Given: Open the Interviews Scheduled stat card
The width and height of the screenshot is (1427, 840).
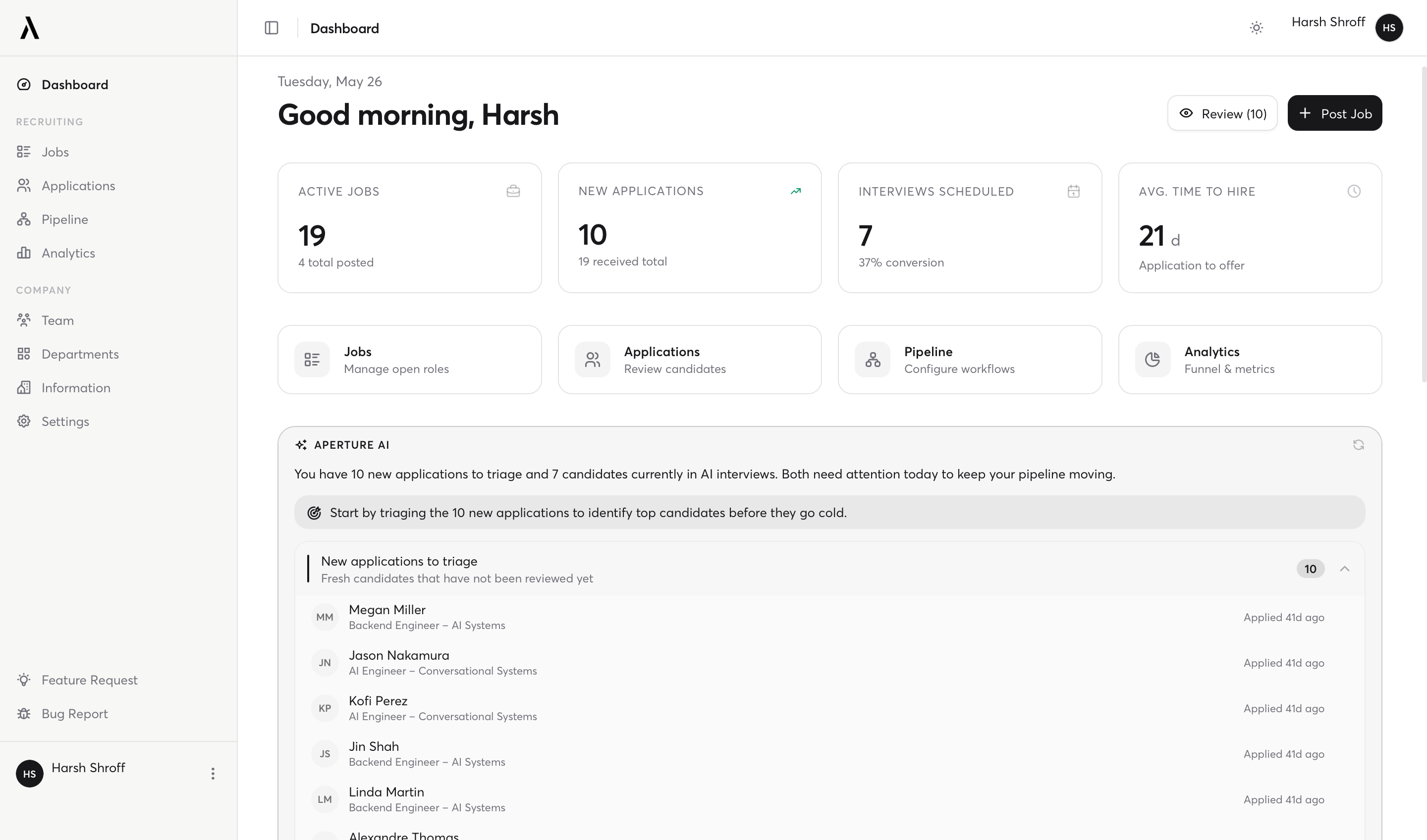Looking at the screenshot, I should pyautogui.click(x=970, y=228).
